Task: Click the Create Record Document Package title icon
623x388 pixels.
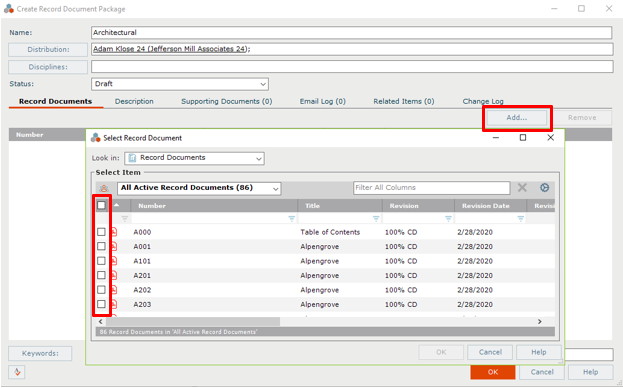Action: (9, 9)
